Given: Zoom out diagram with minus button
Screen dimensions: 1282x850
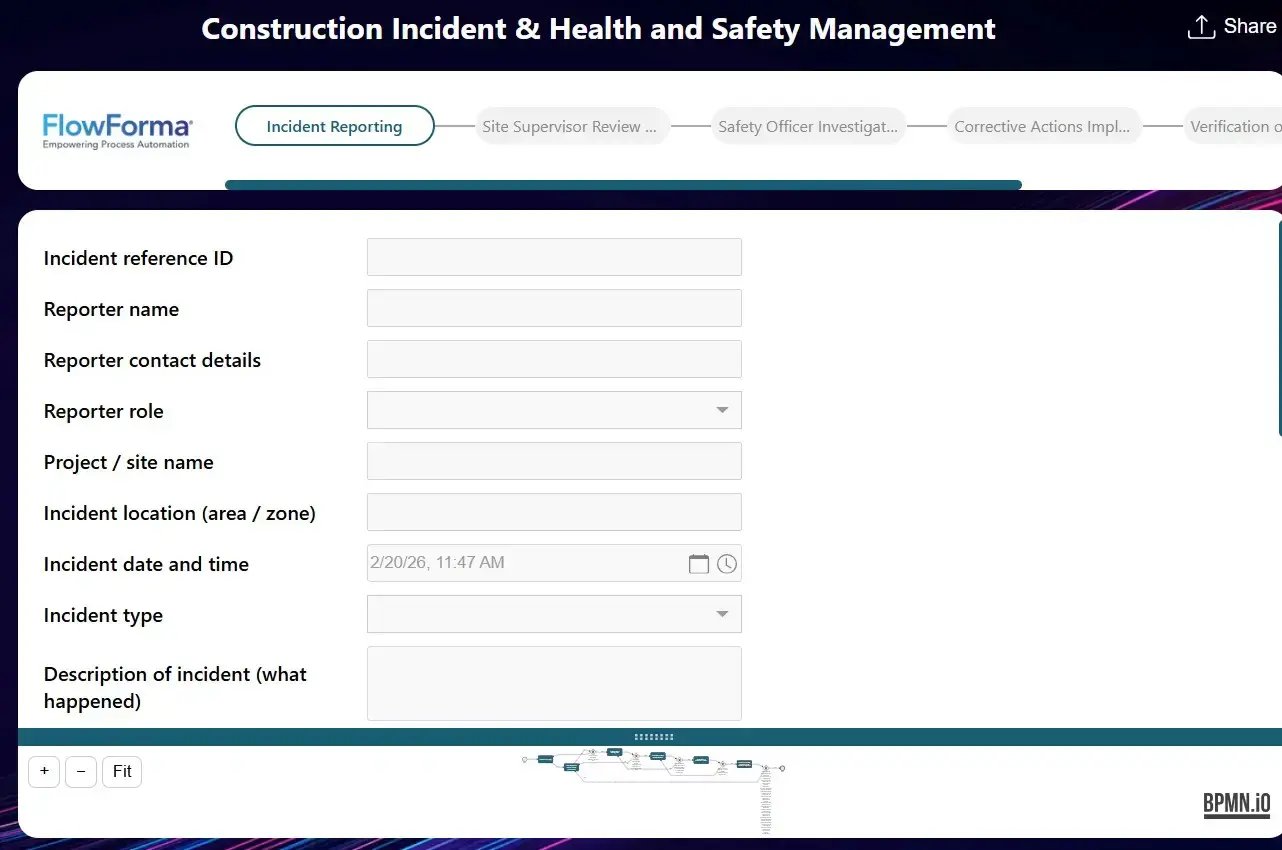Looking at the screenshot, I should 81,772.
